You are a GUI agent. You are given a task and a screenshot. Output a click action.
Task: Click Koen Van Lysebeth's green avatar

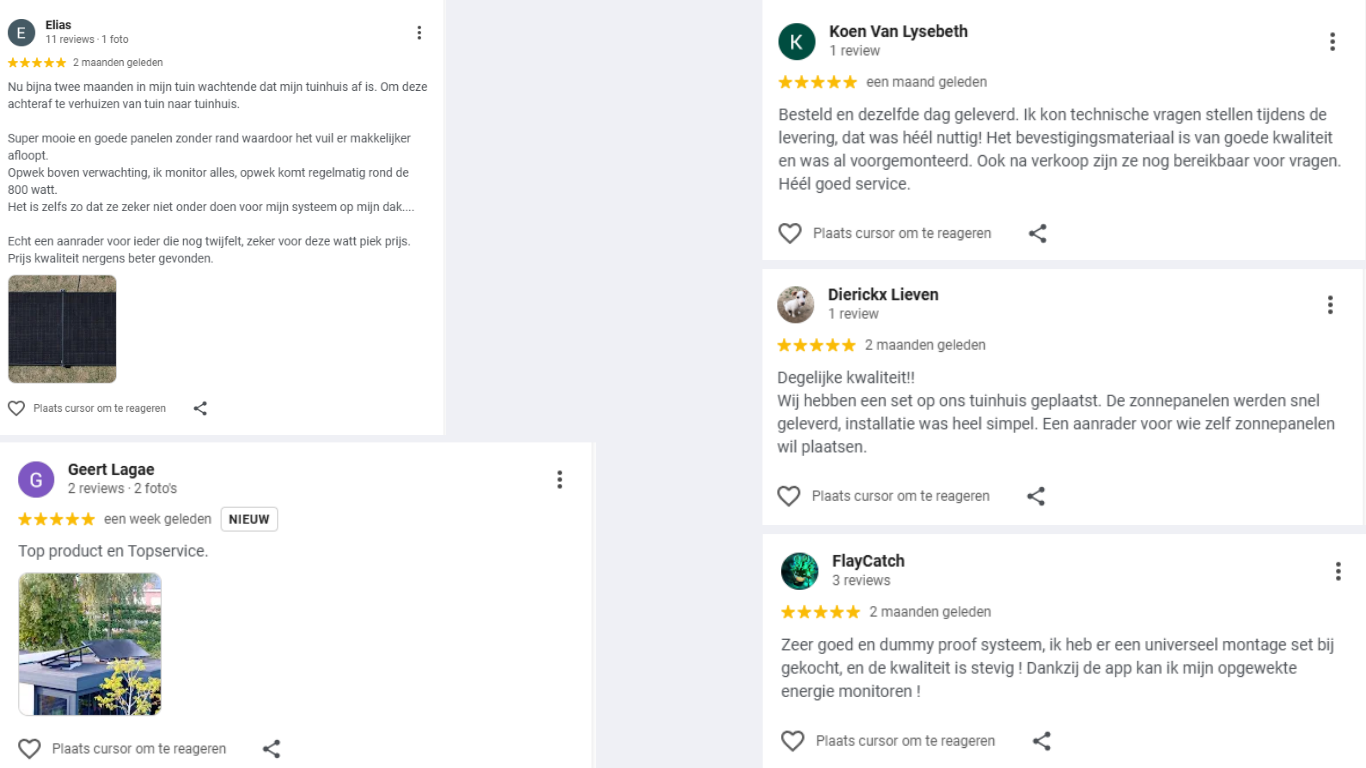[x=797, y=42]
